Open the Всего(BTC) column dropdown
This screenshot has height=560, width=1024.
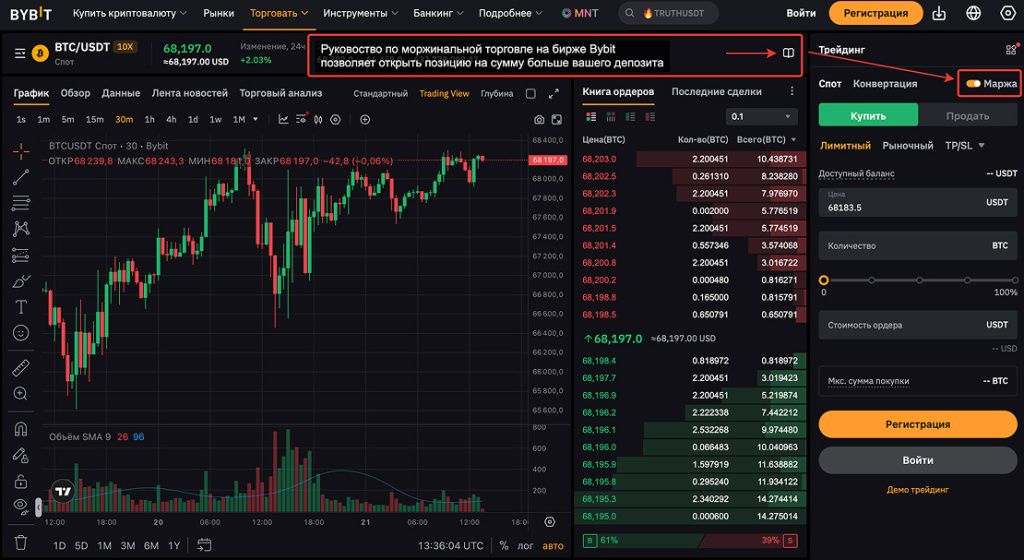(x=793, y=140)
